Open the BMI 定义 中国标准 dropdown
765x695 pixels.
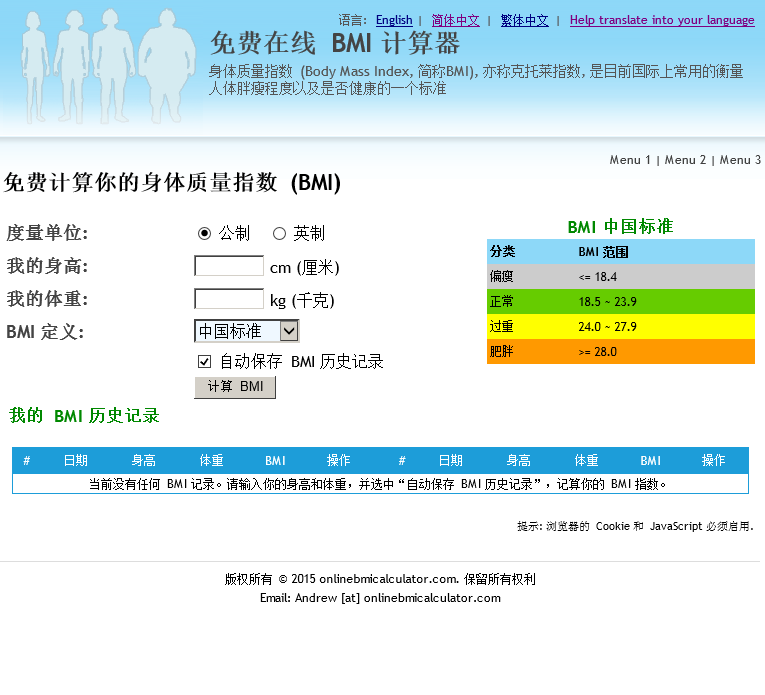click(246, 331)
